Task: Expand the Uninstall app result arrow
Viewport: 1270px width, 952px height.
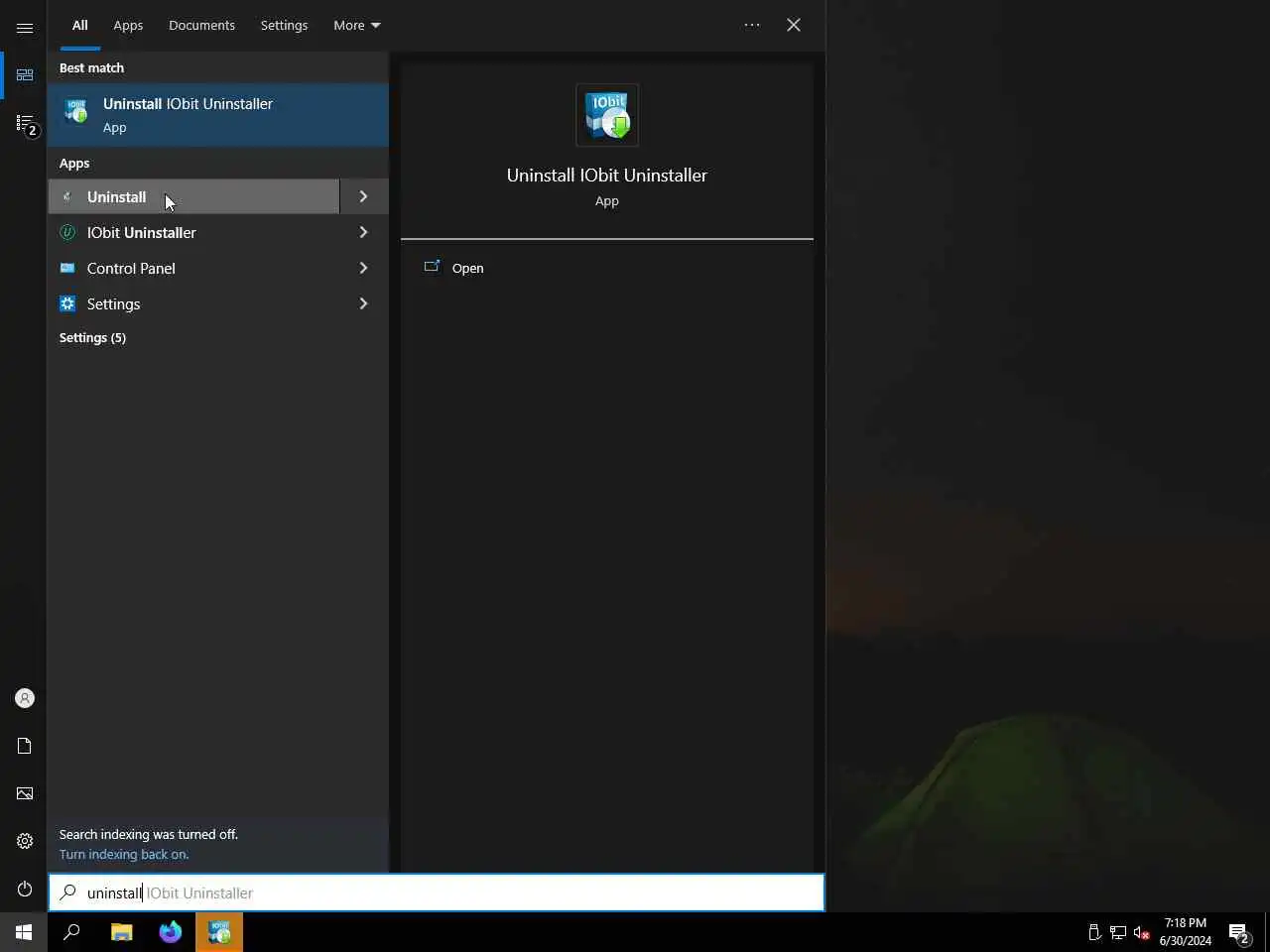Action: coord(364,196)
